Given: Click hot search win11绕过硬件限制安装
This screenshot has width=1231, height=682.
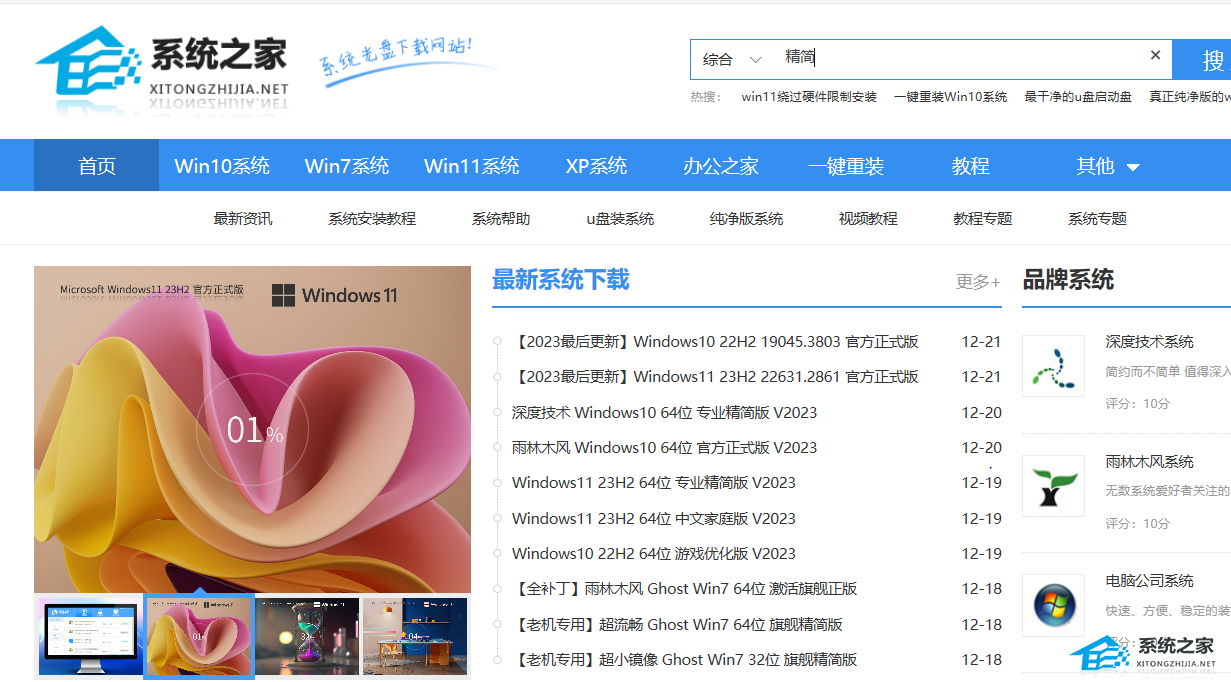Looking at the screenshot, I should point(809,97).
